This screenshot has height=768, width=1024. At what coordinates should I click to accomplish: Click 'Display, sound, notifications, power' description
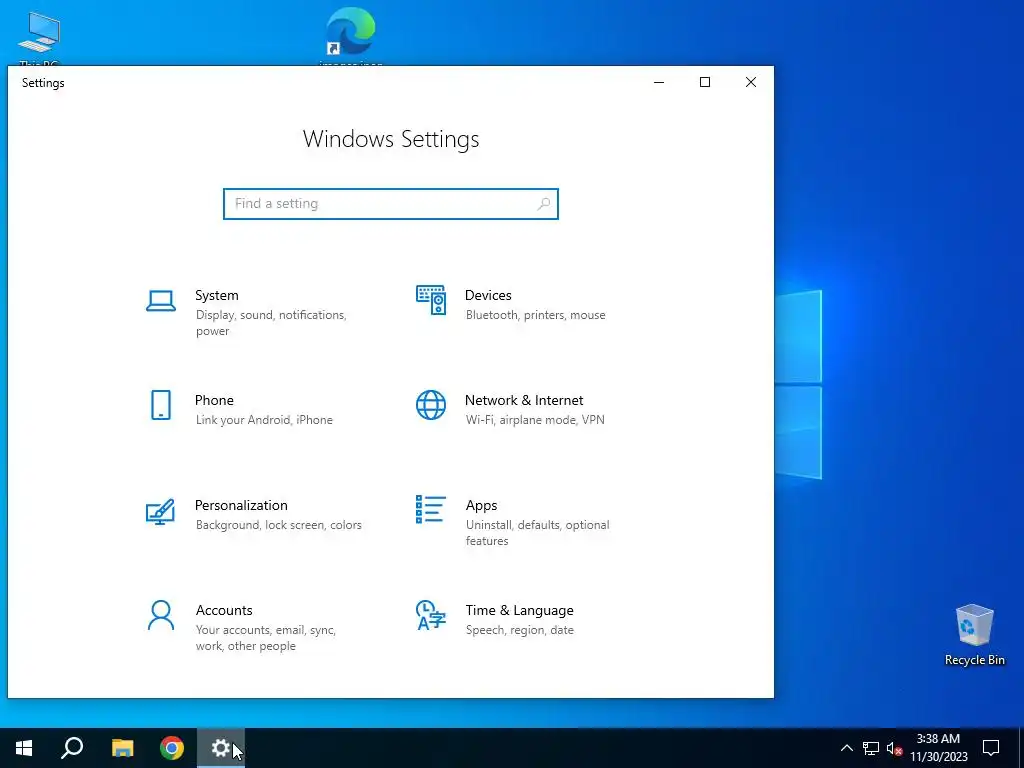[x=271, y=323]
